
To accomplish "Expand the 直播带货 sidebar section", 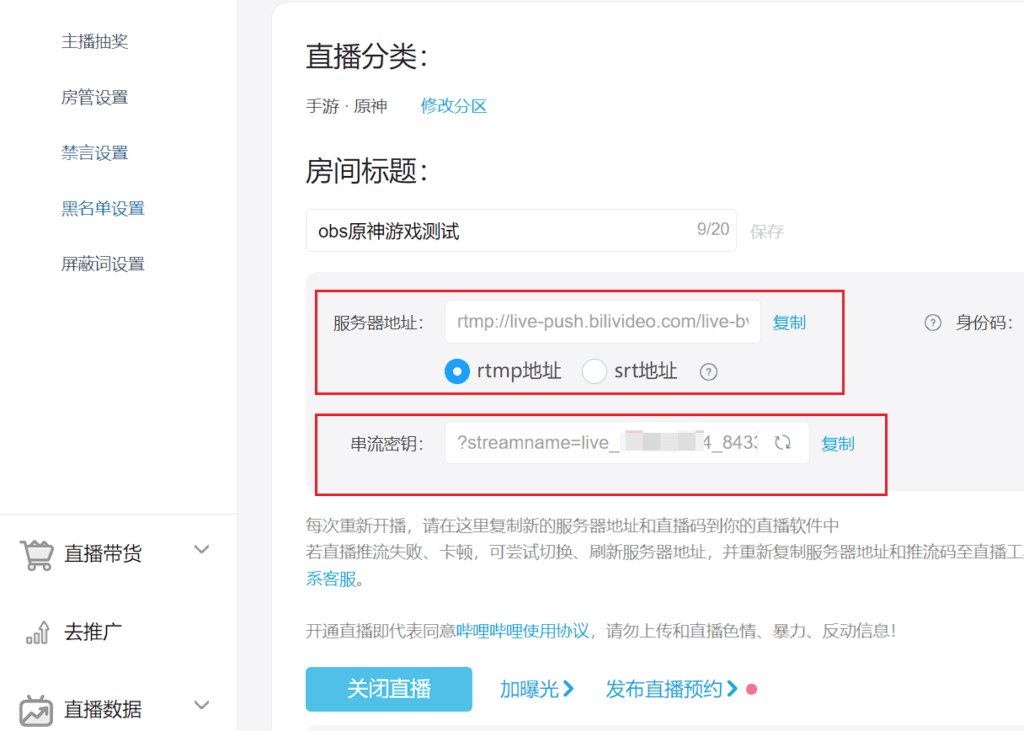I will [x=202, y=550].
